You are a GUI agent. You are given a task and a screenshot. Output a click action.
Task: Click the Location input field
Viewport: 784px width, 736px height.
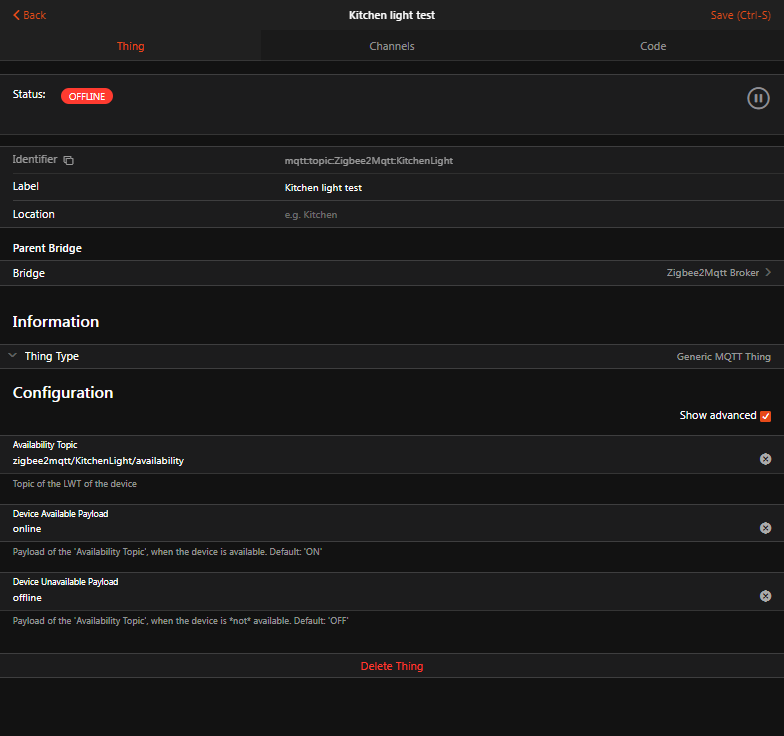pyautogui.click(x=400, y=215)
